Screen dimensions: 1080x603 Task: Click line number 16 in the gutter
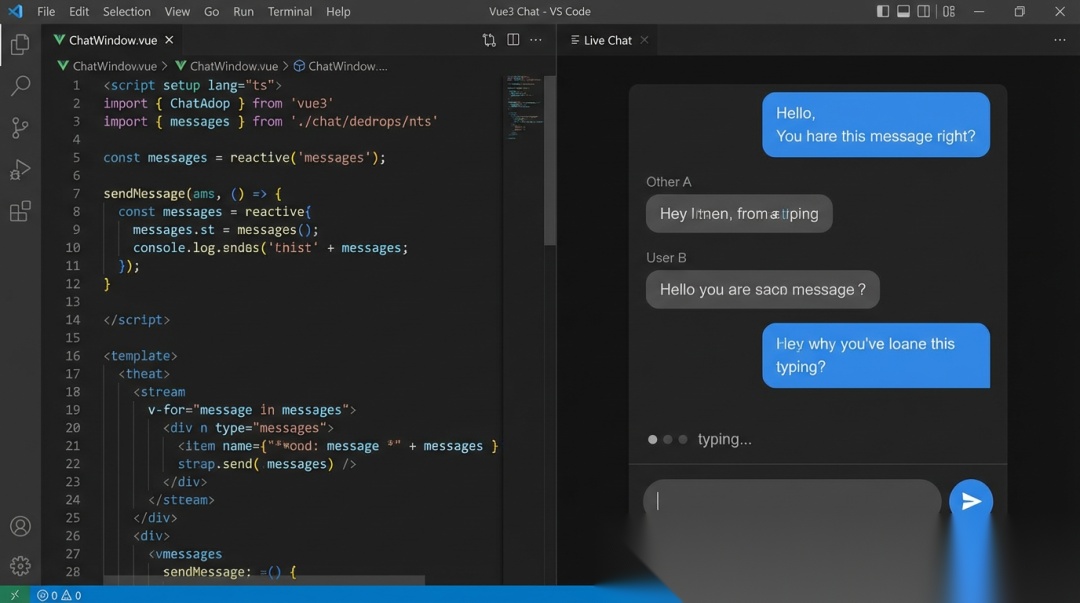pyautogui.click(x=73, y=356)
